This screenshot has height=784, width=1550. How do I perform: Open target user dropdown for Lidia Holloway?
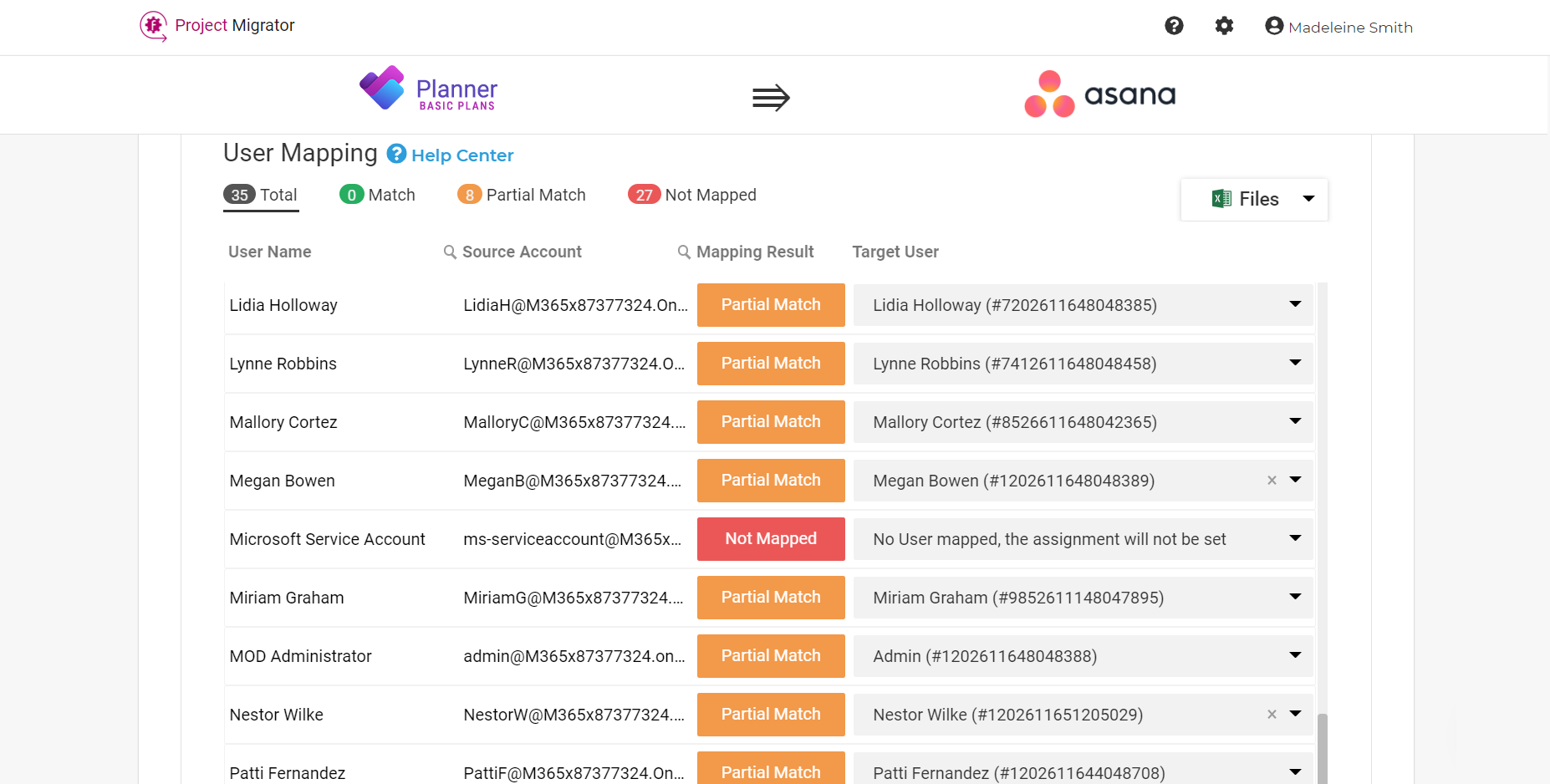tap(1295, 304)
